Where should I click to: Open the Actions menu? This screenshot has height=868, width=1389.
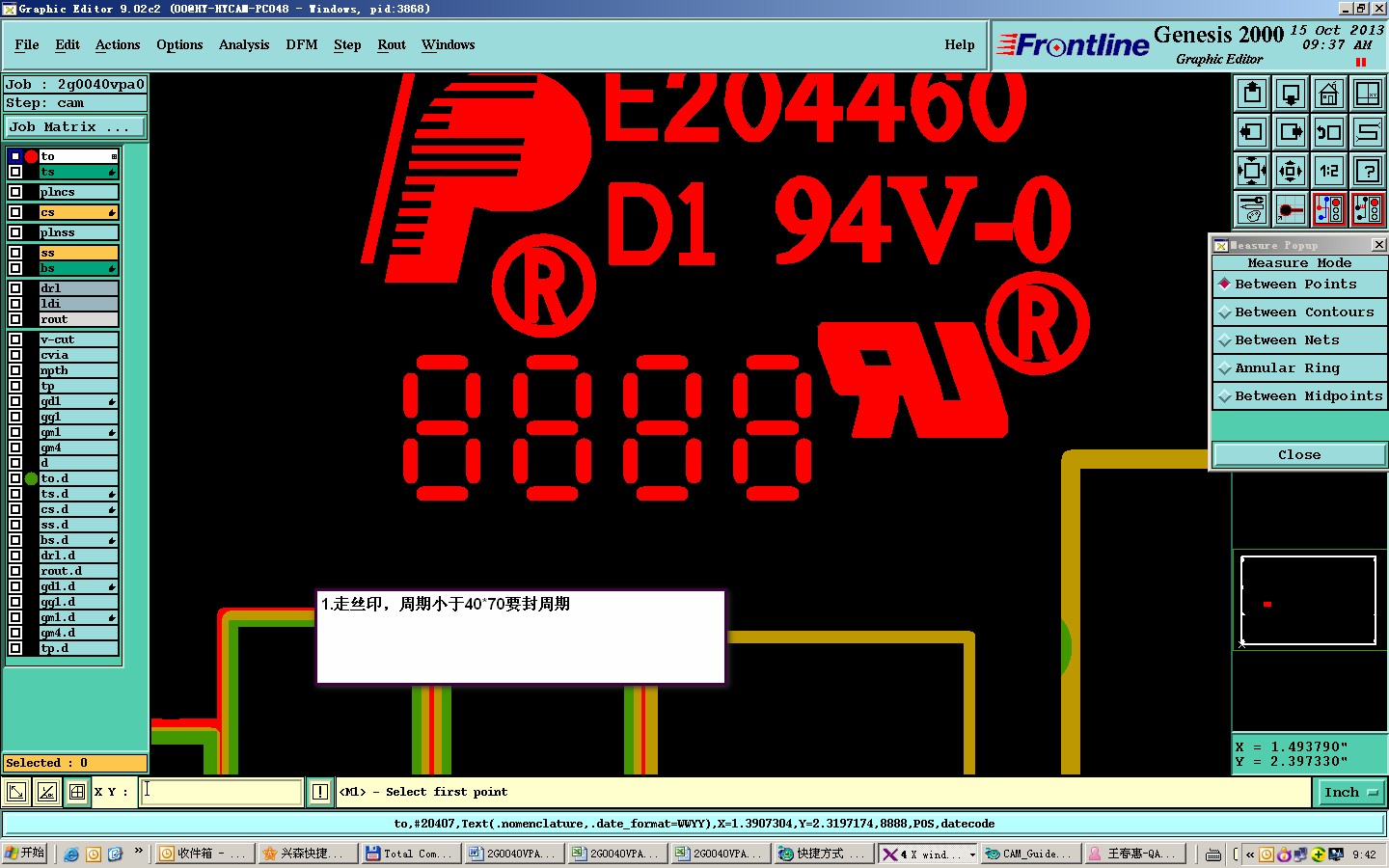pyautogui.click(x=118, y=45)
